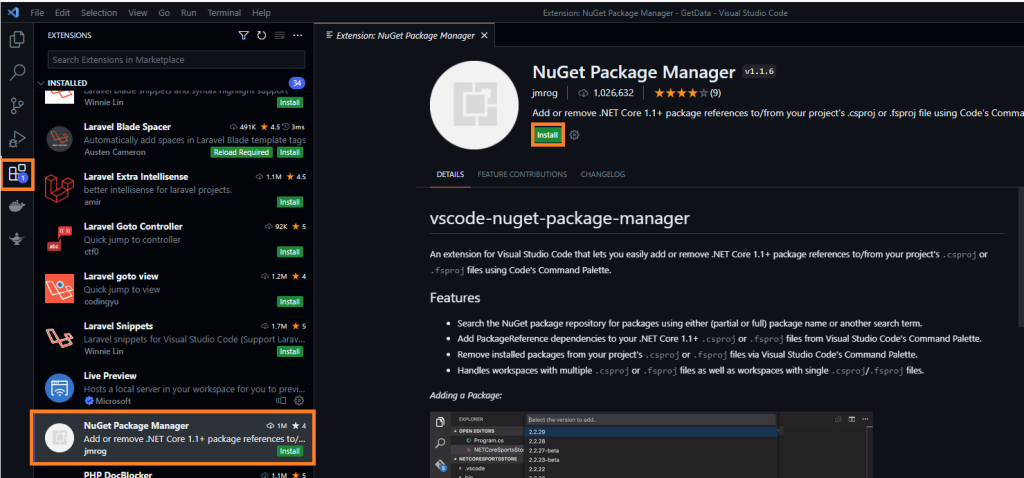Viewport: 1024px width, 478px height.
Task: Open the Run and Debug view
Action: (18, 138)
